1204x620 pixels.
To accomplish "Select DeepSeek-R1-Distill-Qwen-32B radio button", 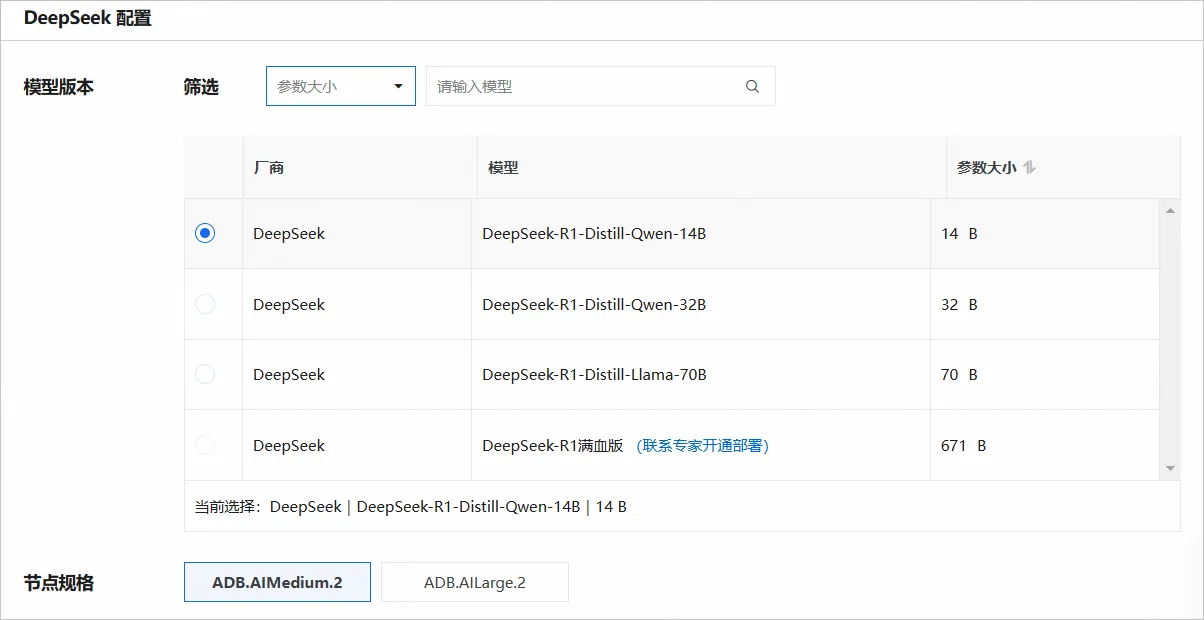I will click(205, 304).
